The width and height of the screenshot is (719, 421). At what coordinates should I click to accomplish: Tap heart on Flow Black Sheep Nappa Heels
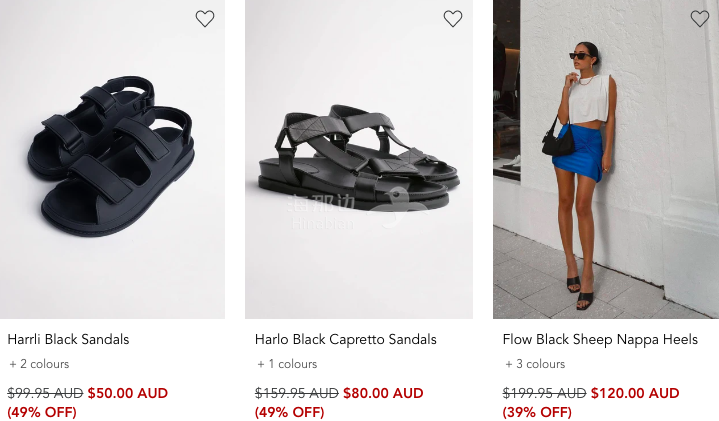pyautogui.click(x=700, y=19)
